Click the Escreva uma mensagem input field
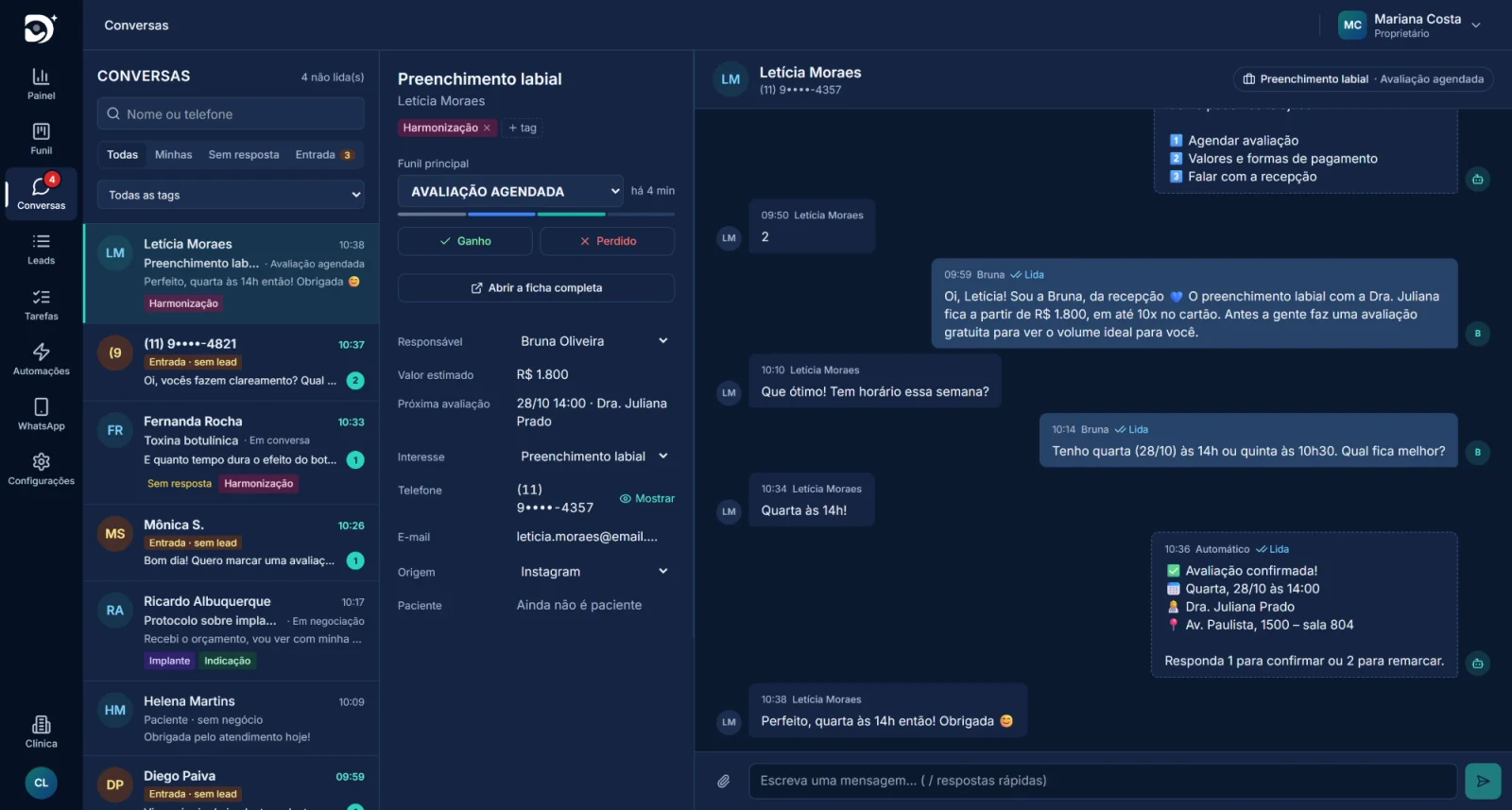Screen dimensions: 1512x810 pyautogui.click(x=1103, y=781)
